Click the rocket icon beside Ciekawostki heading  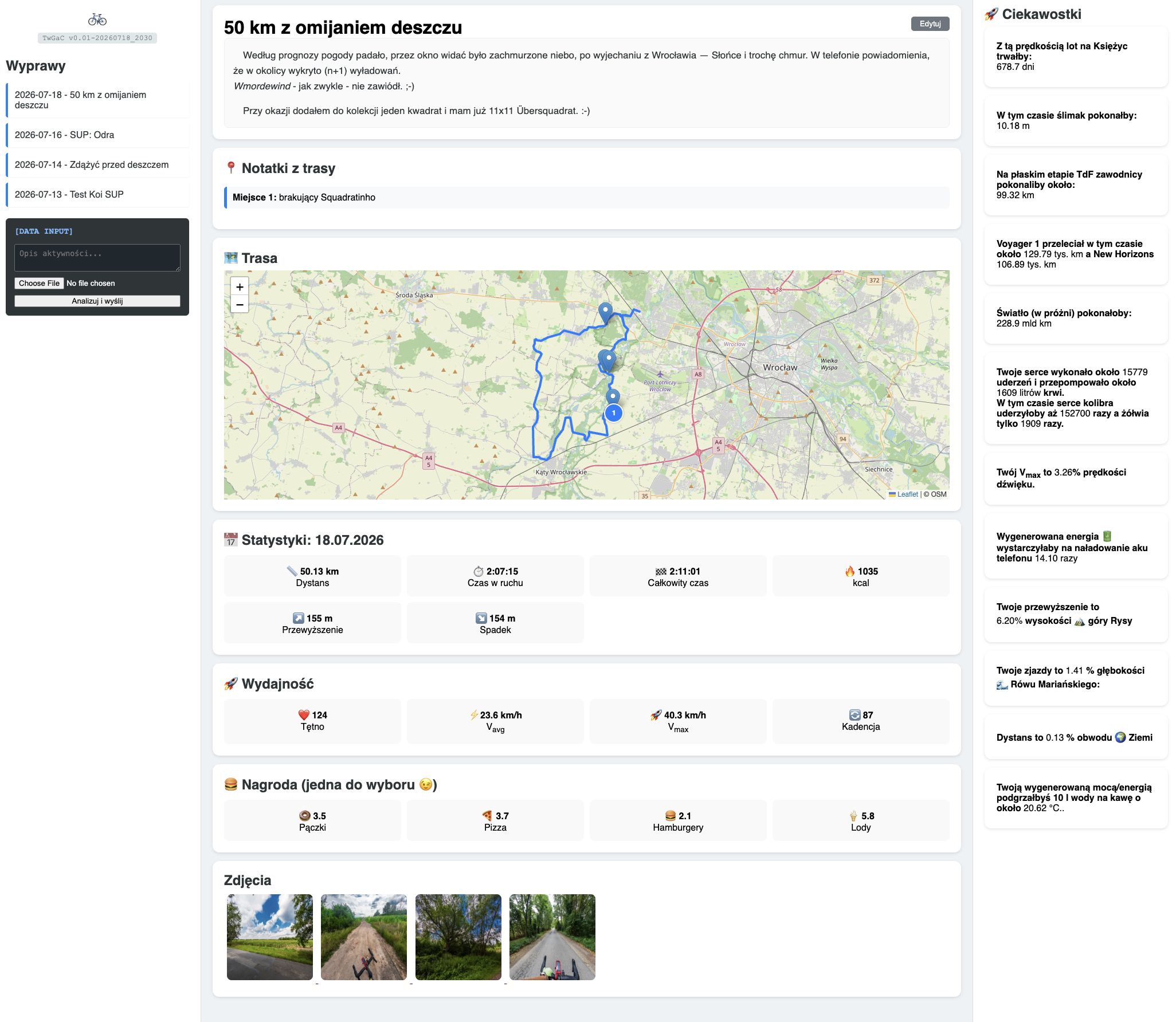pyautogui.click(x=991, y=14)
